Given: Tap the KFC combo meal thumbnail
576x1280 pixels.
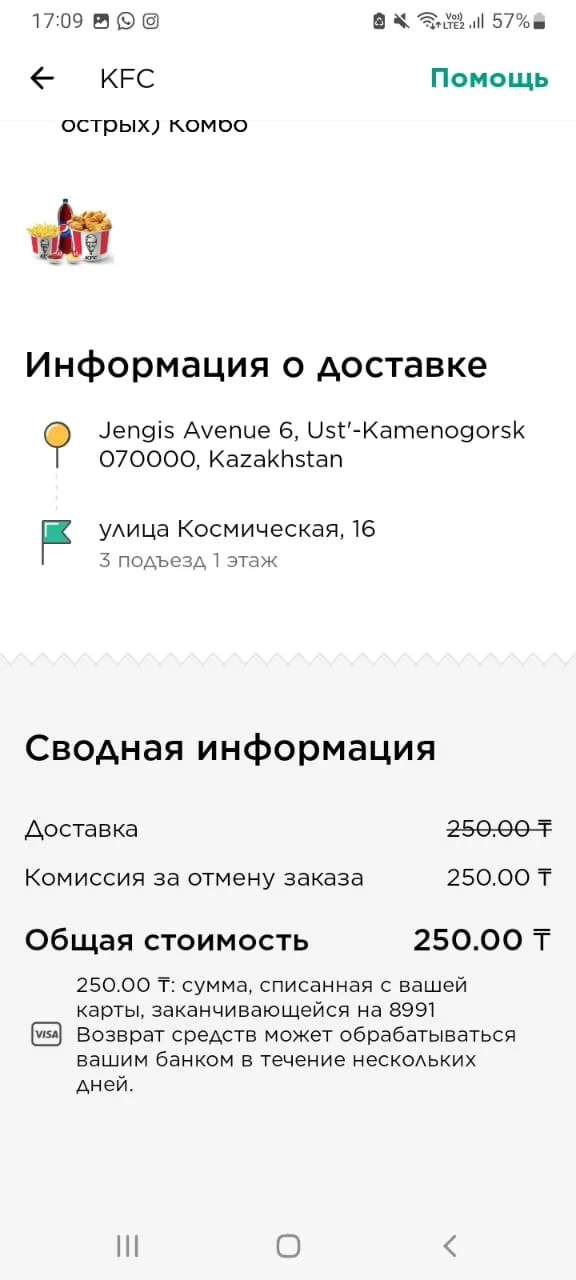Looking at the screenshot, I should (69, 231).
